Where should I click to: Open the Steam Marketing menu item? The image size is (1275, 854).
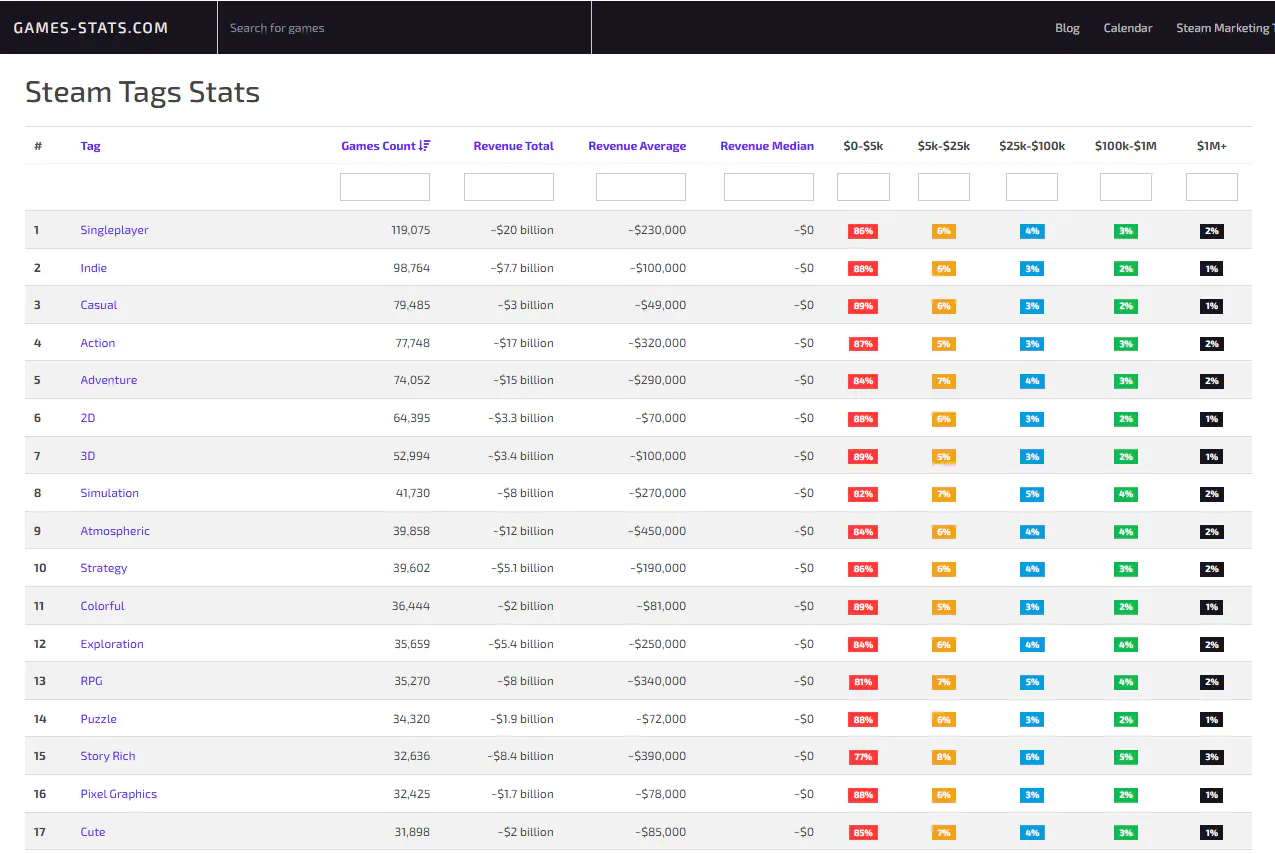(1225, 28)
